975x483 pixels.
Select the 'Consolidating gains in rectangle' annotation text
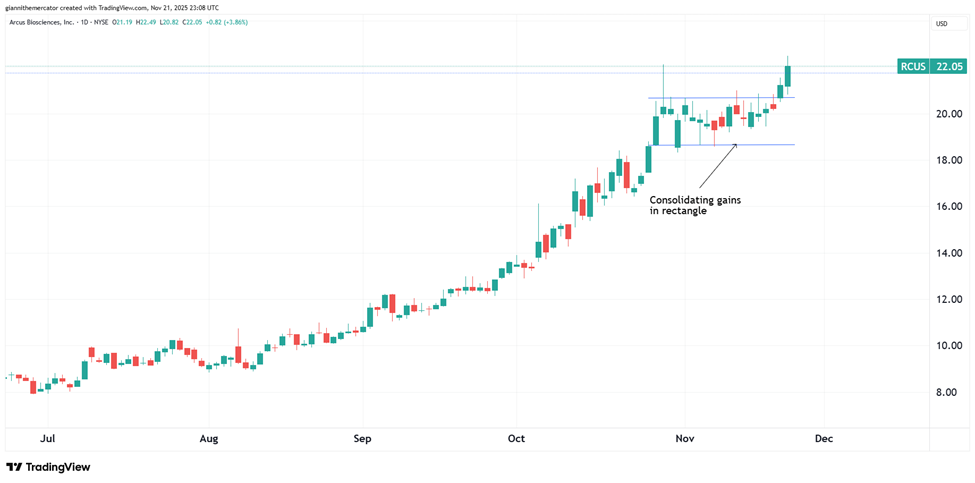point(695,205)
